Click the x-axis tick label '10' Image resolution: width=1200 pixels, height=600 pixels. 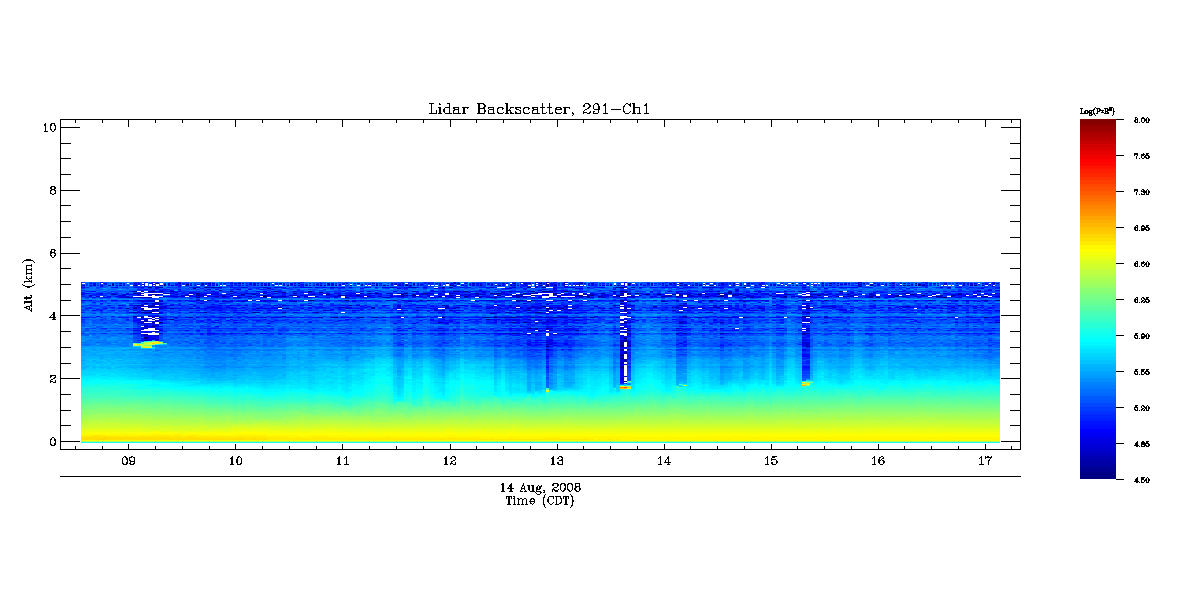[x=235, y=461]
